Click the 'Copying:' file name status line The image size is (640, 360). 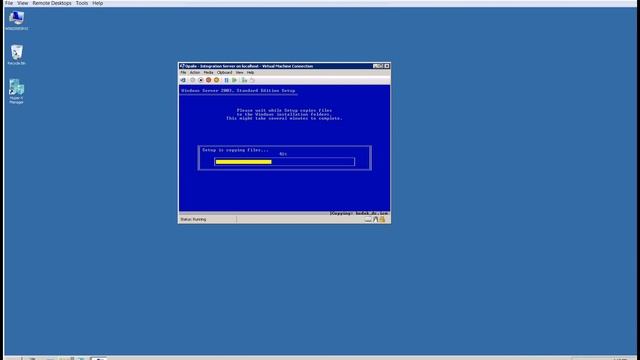359,213
